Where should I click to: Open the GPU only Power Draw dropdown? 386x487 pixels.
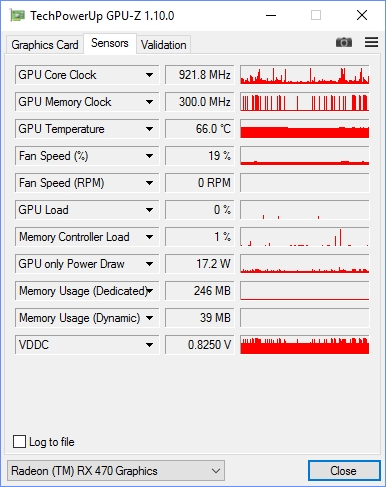[149, 264]
